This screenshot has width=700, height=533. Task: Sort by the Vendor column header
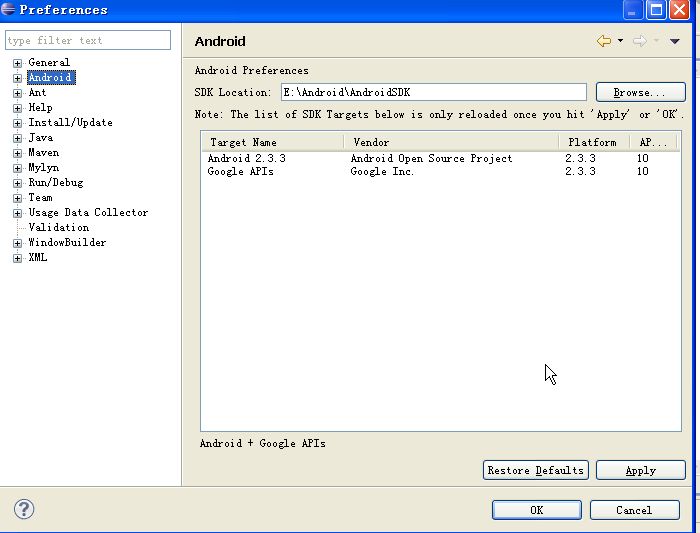click(451, 142)
